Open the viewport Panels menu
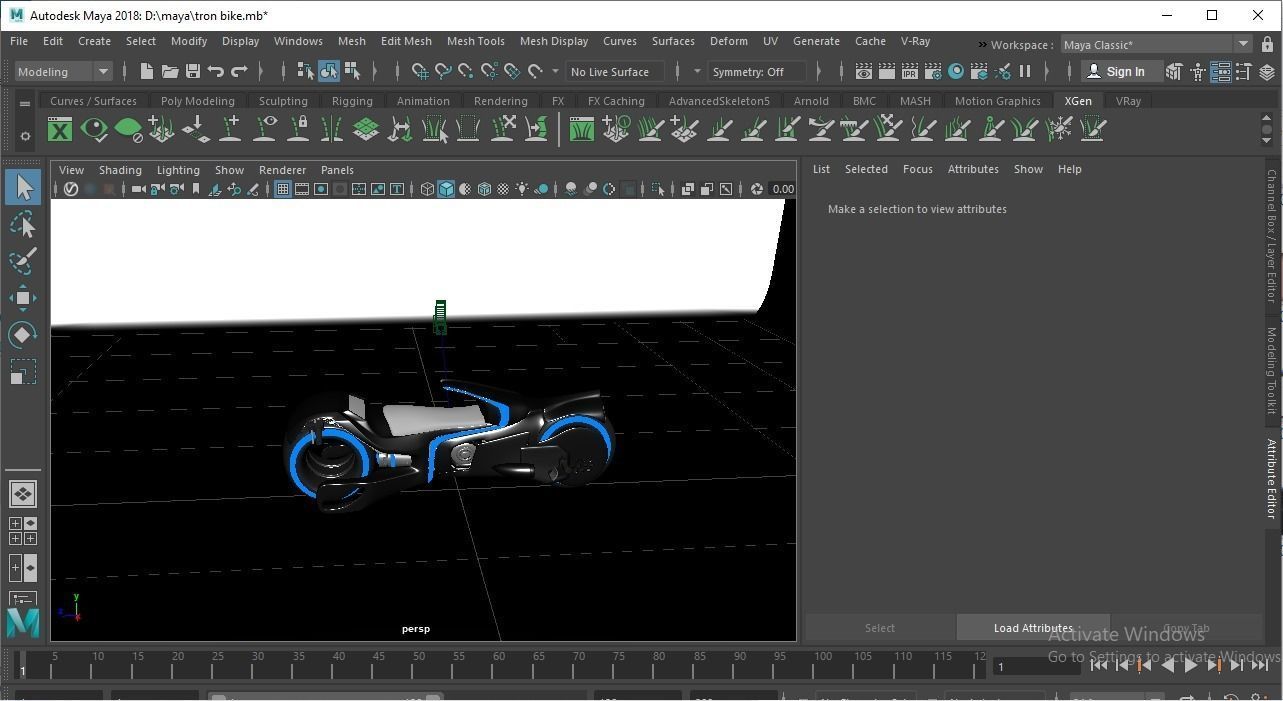Viewport: 1283px width, 701px height. [x=337, y=170]
